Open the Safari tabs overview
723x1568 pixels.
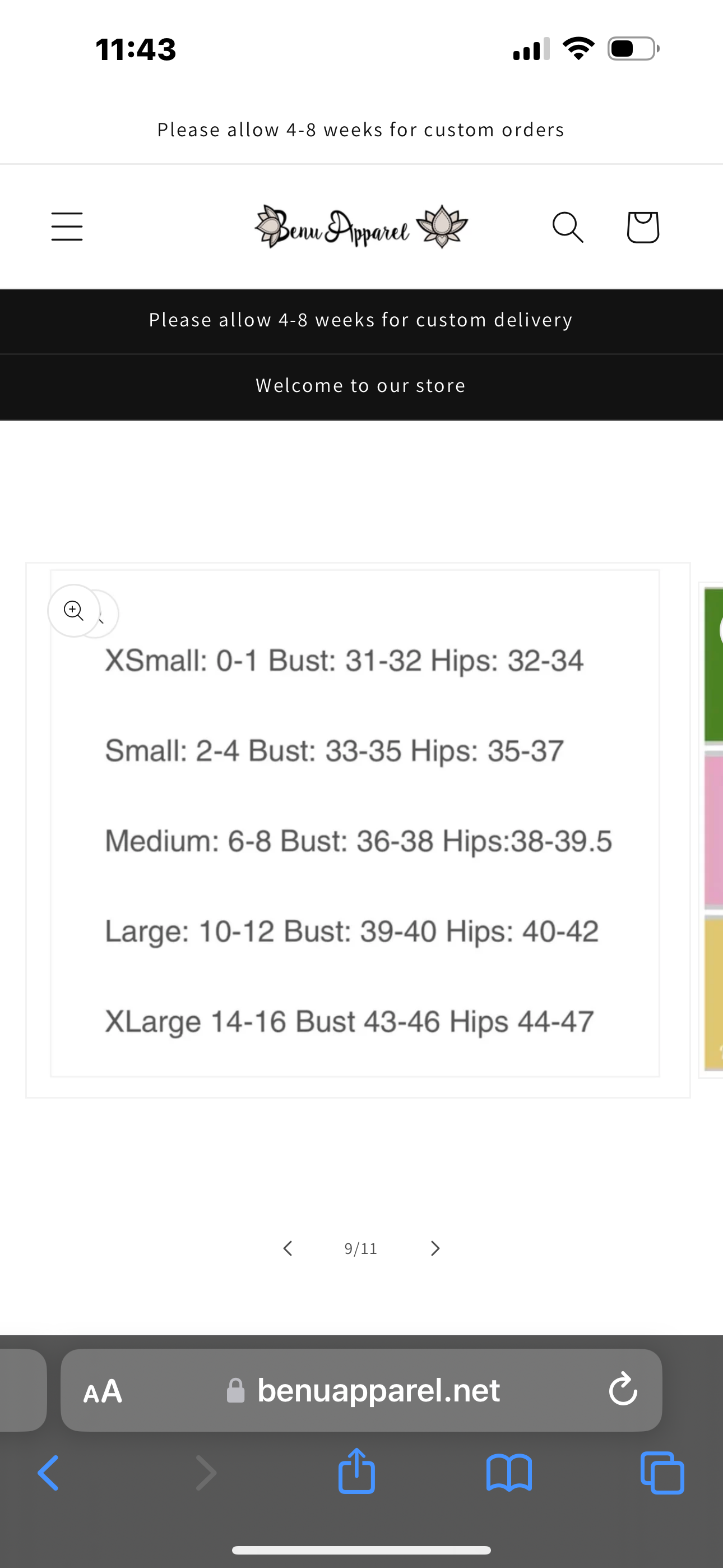pyautogui.click(x=662, y=1473)
